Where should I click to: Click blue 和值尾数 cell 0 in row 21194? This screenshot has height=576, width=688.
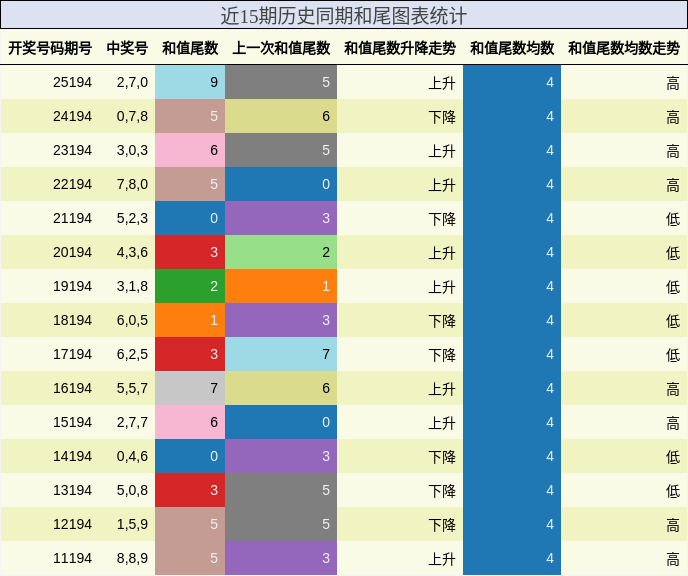pos(190,218)
